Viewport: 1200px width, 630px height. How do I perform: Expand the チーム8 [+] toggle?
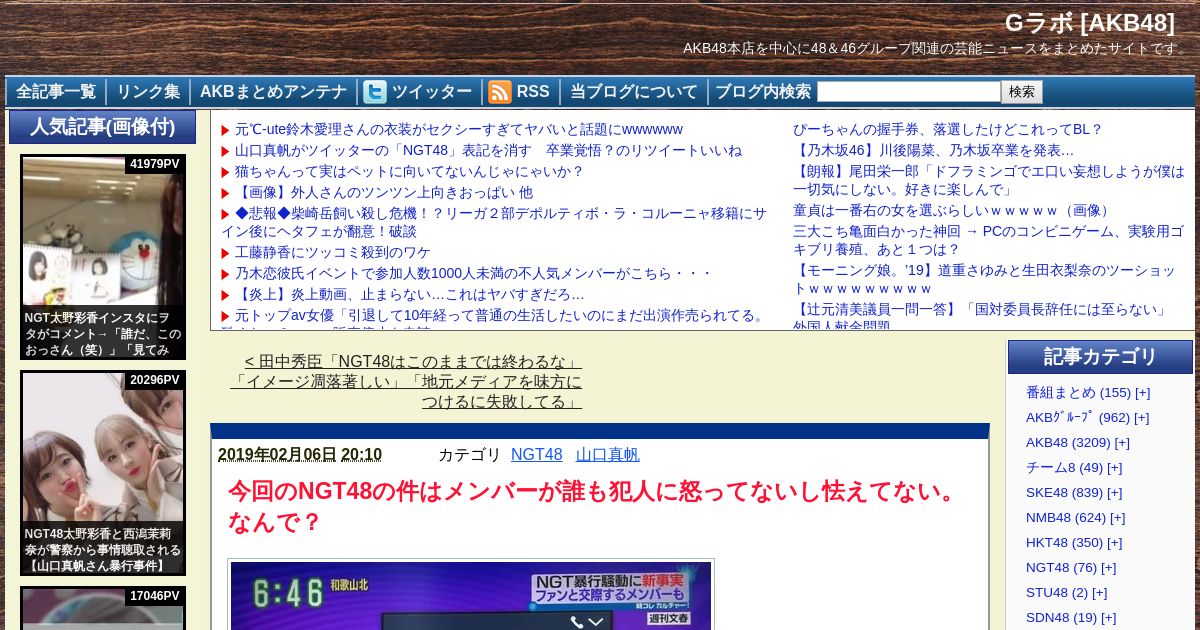pos(1115,468)
